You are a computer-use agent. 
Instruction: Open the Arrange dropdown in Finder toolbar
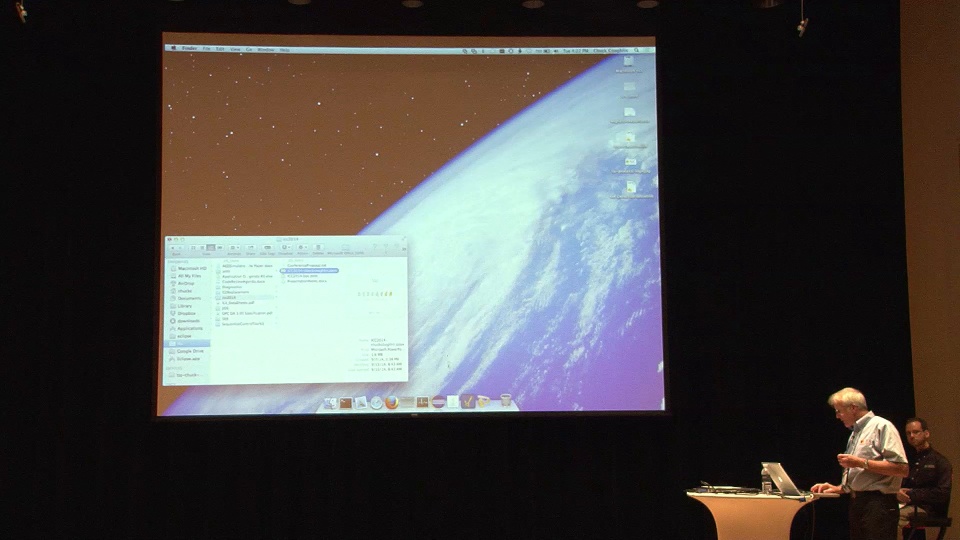click(234, 248)
